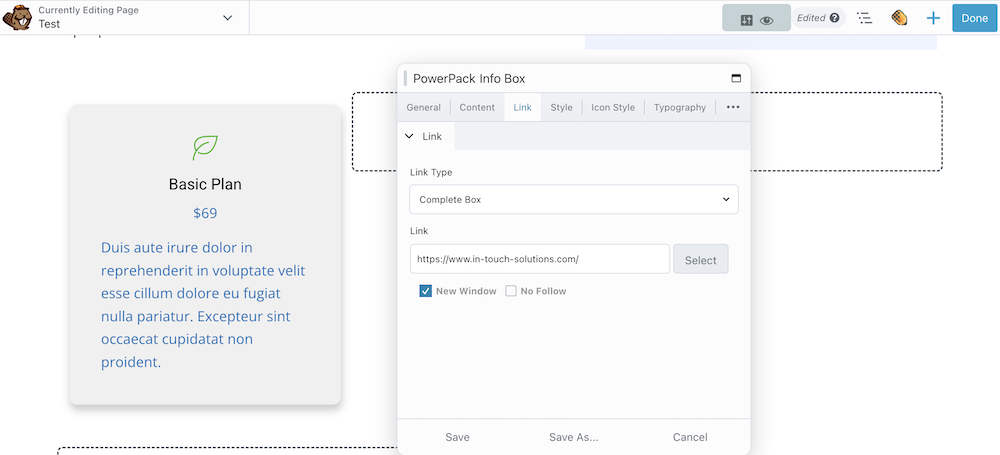
Task: Open the Icon Style tab
Action: point(613,107)
